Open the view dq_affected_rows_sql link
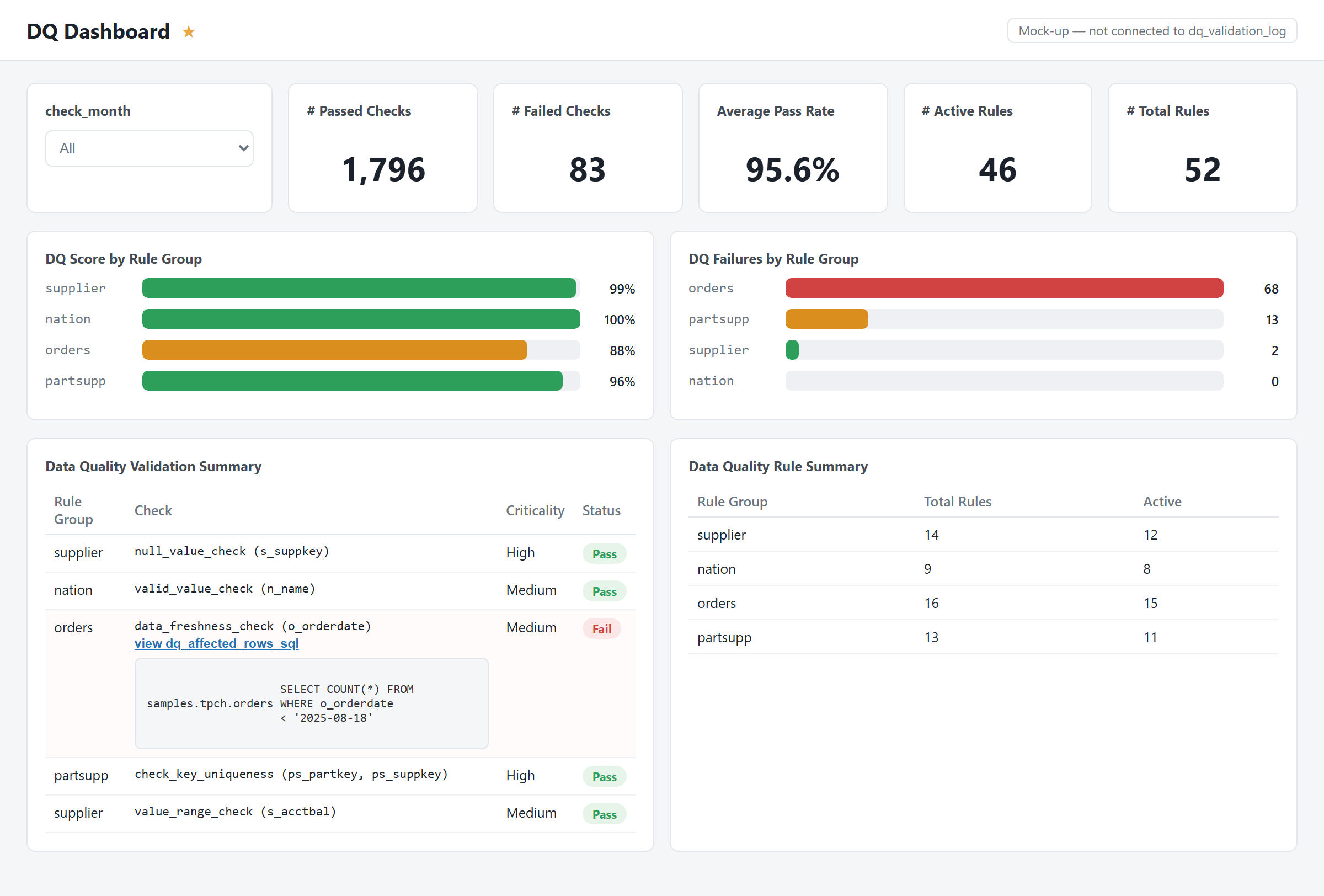The width and height of the screenshot is (1324, 896). tap(216, 643)
